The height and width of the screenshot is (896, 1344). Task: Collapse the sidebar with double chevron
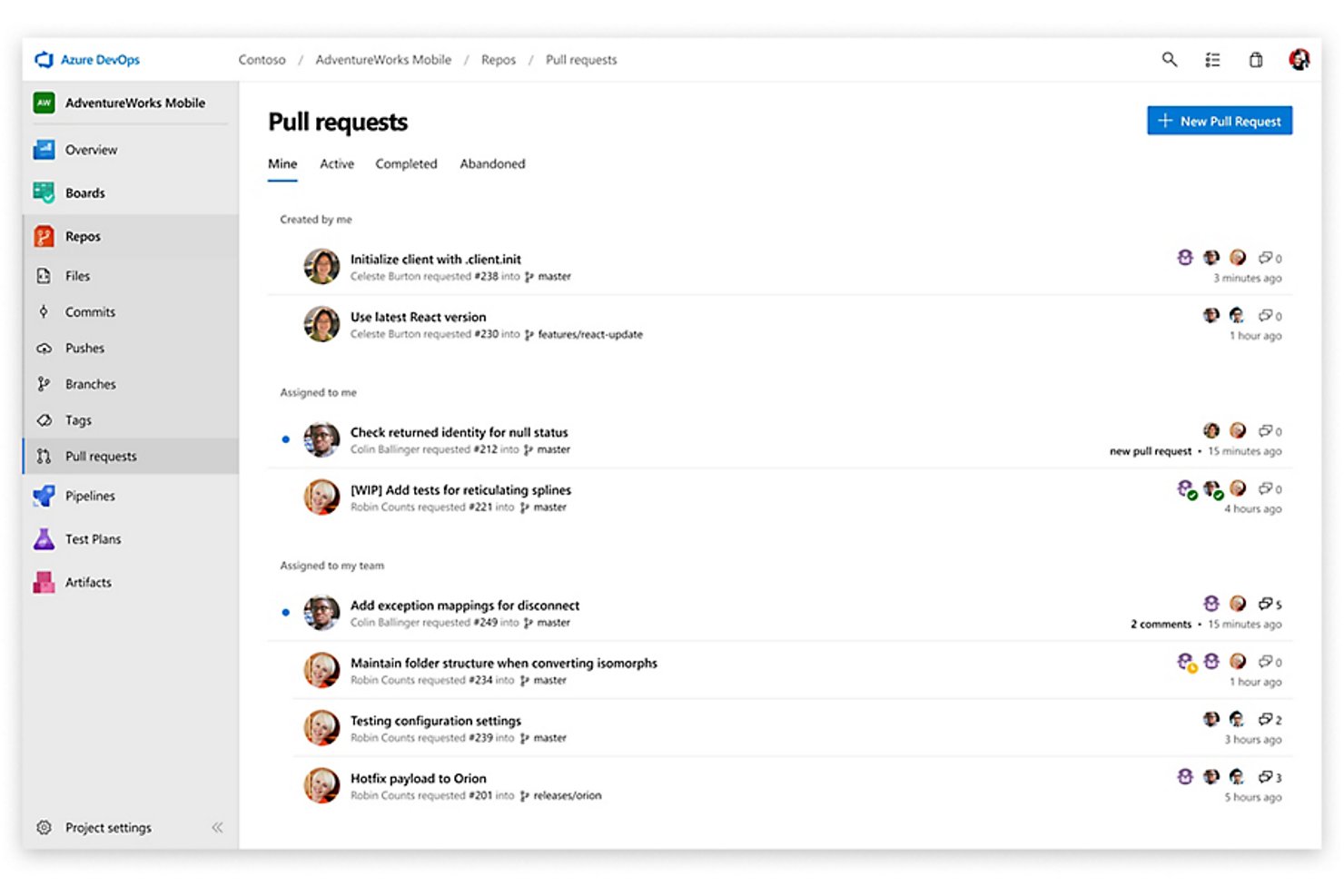pos(217,828)
